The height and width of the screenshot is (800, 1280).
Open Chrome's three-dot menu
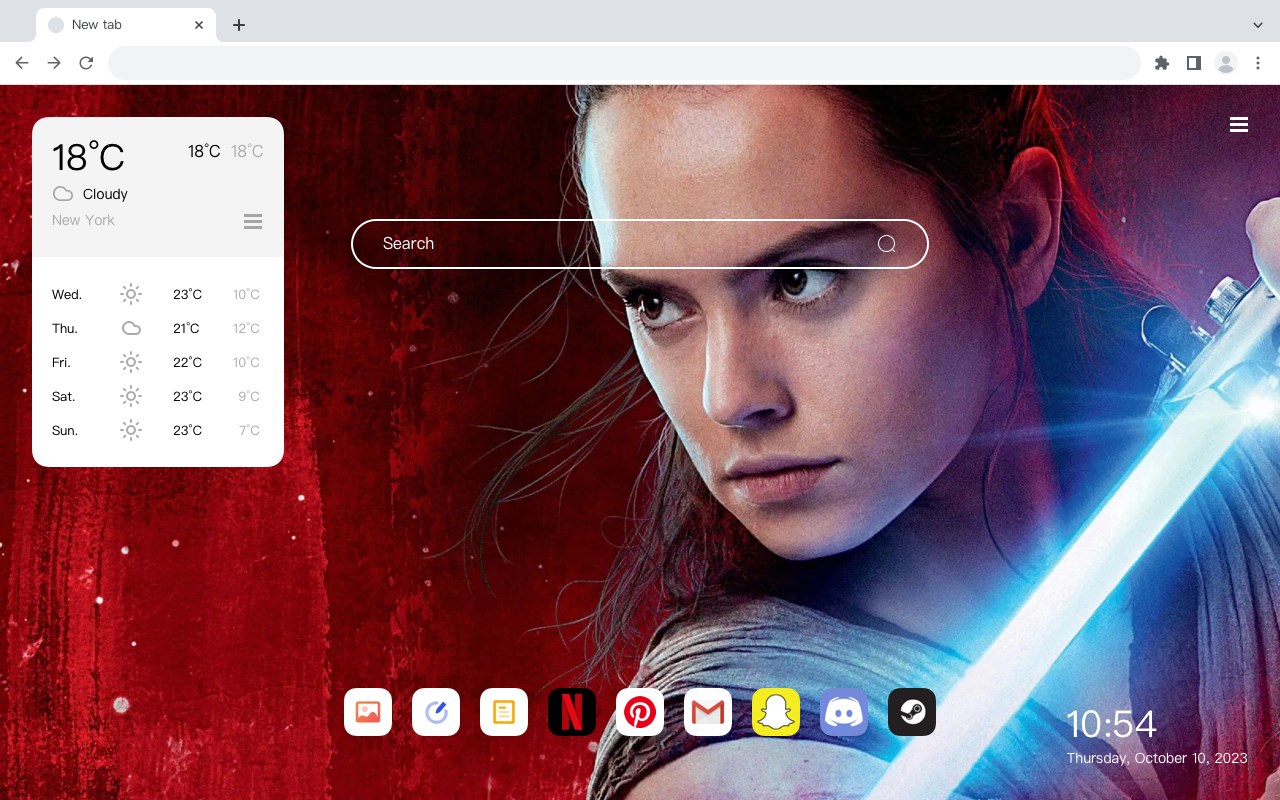click(1258, 63)
